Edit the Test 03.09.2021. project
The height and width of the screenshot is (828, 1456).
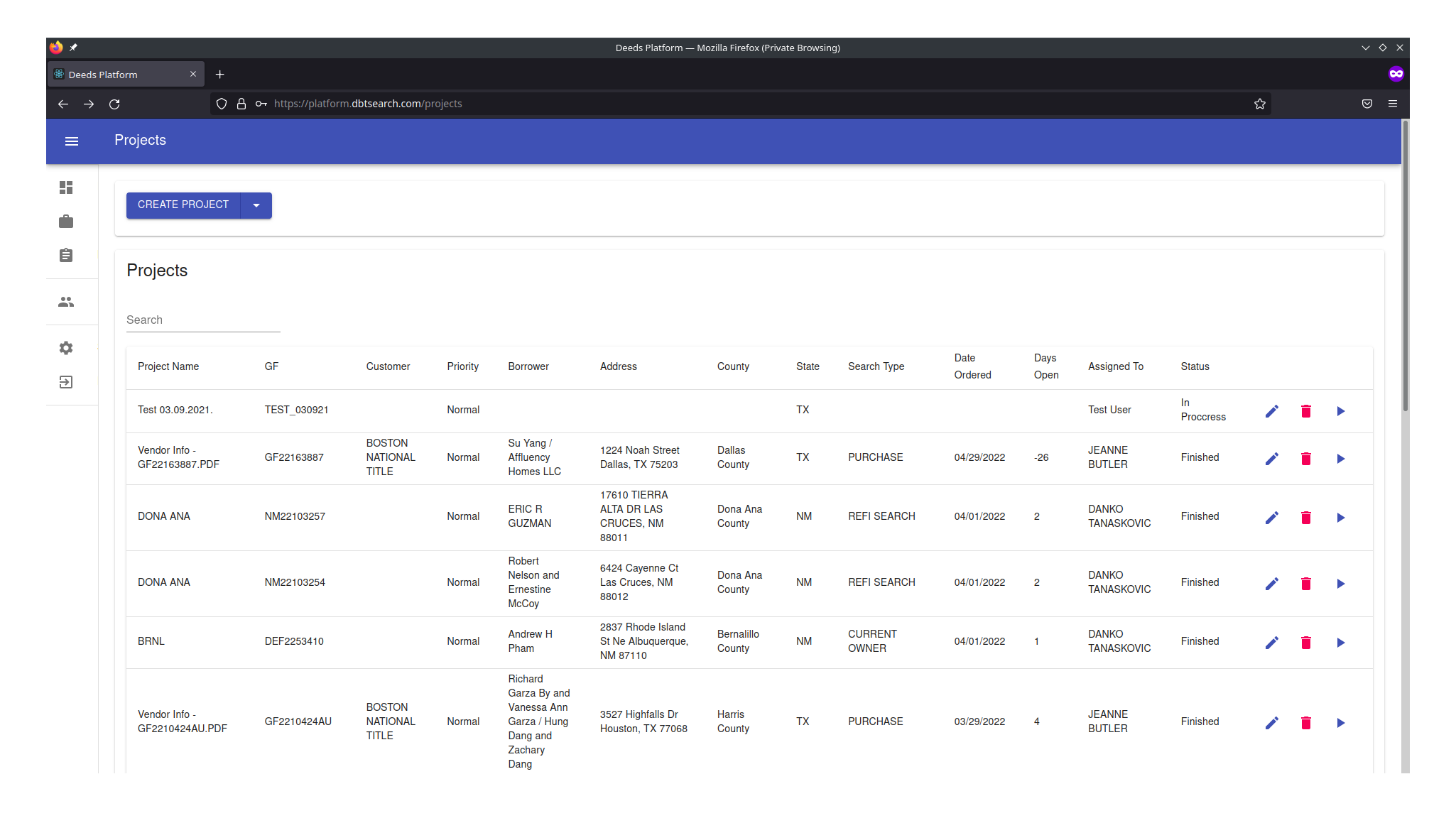click(x=1271, y=411)
